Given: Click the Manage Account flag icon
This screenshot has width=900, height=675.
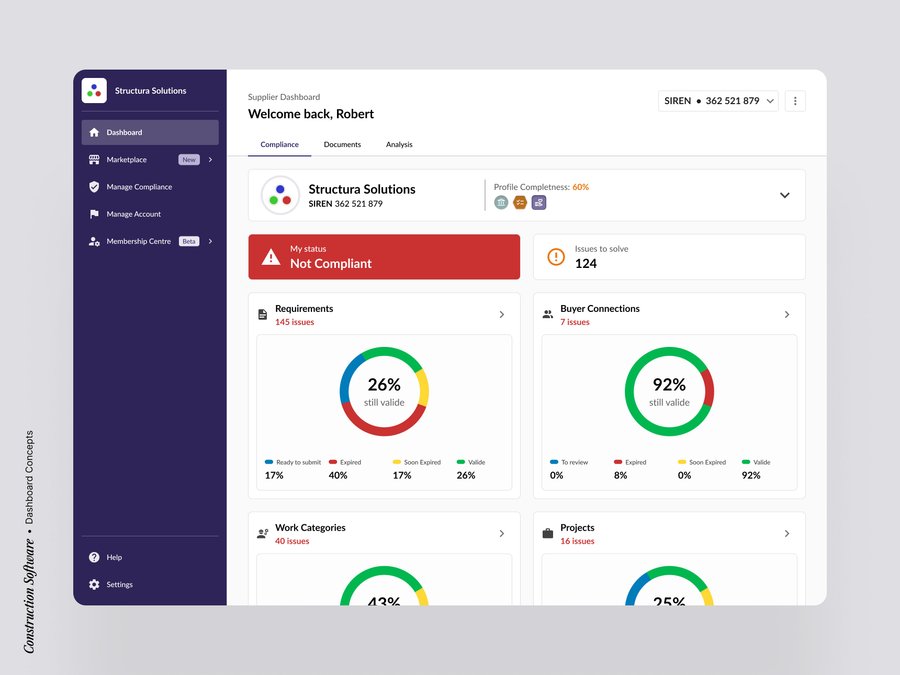Looking at the screenshot, I should [x=94, y=214].
